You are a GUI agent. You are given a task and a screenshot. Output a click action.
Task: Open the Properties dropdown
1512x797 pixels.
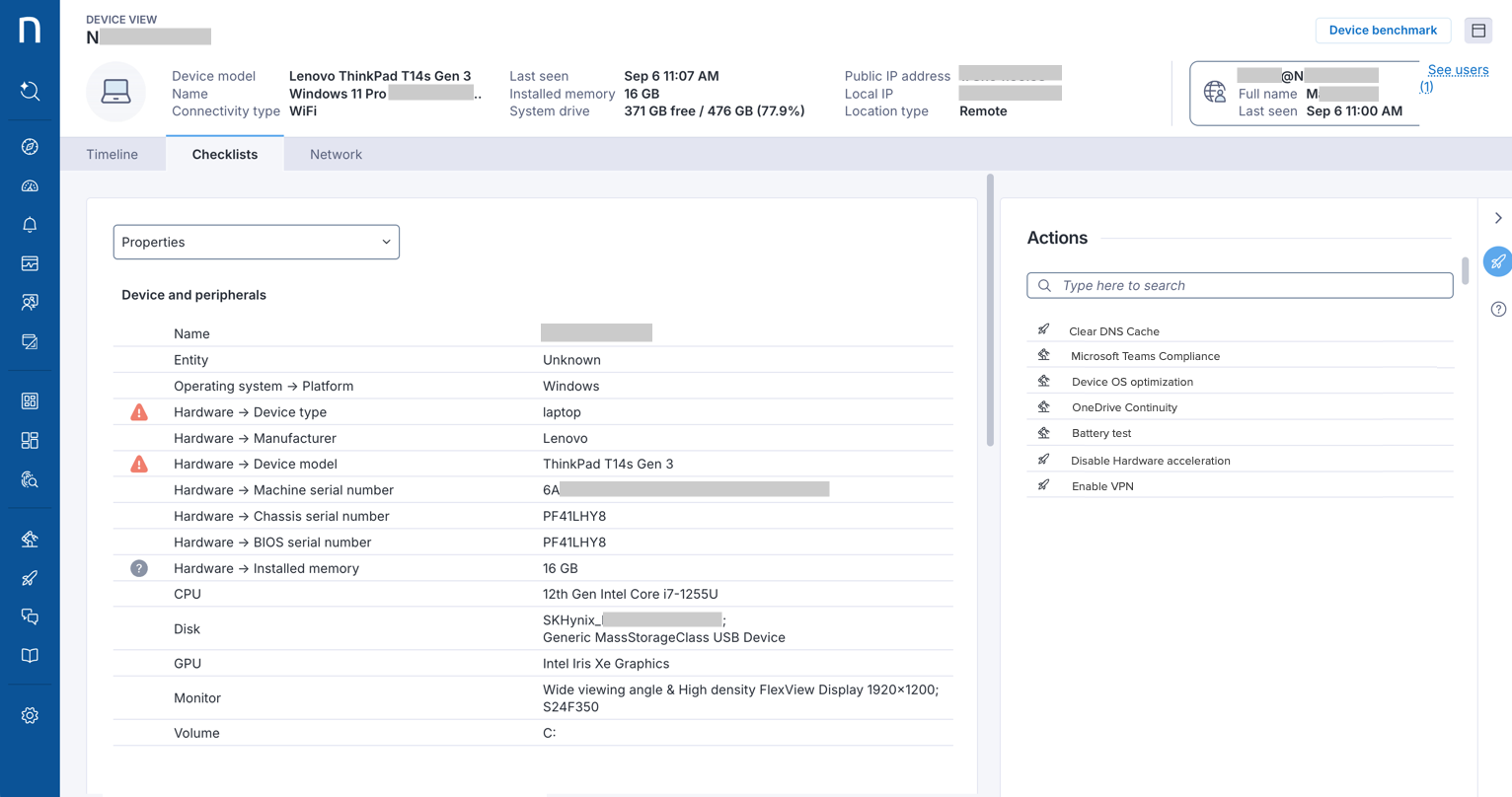(256, 242)
